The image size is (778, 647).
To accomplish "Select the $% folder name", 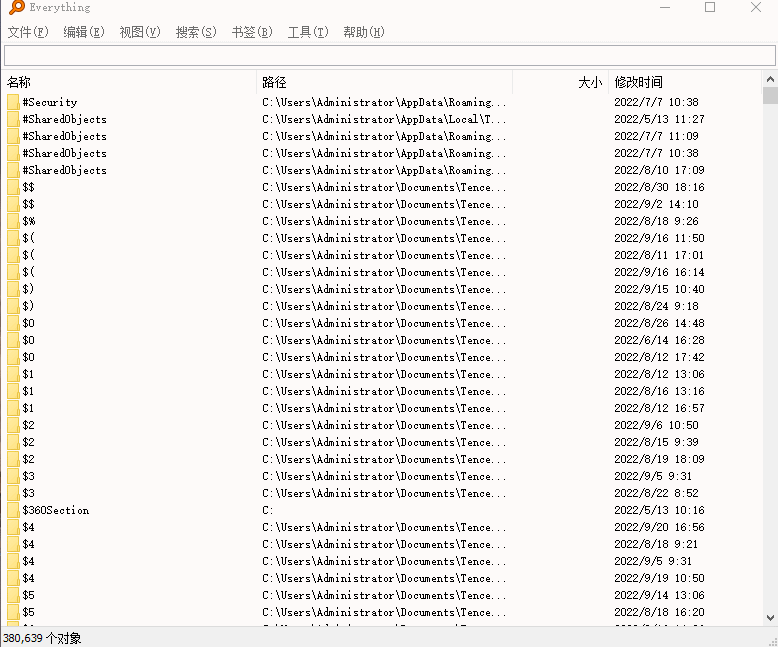I will tap(29, 221).
